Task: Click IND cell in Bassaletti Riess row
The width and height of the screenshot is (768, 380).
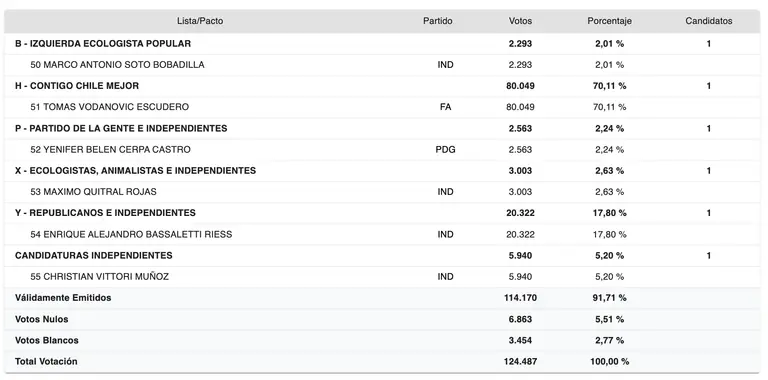Action: 446,234
